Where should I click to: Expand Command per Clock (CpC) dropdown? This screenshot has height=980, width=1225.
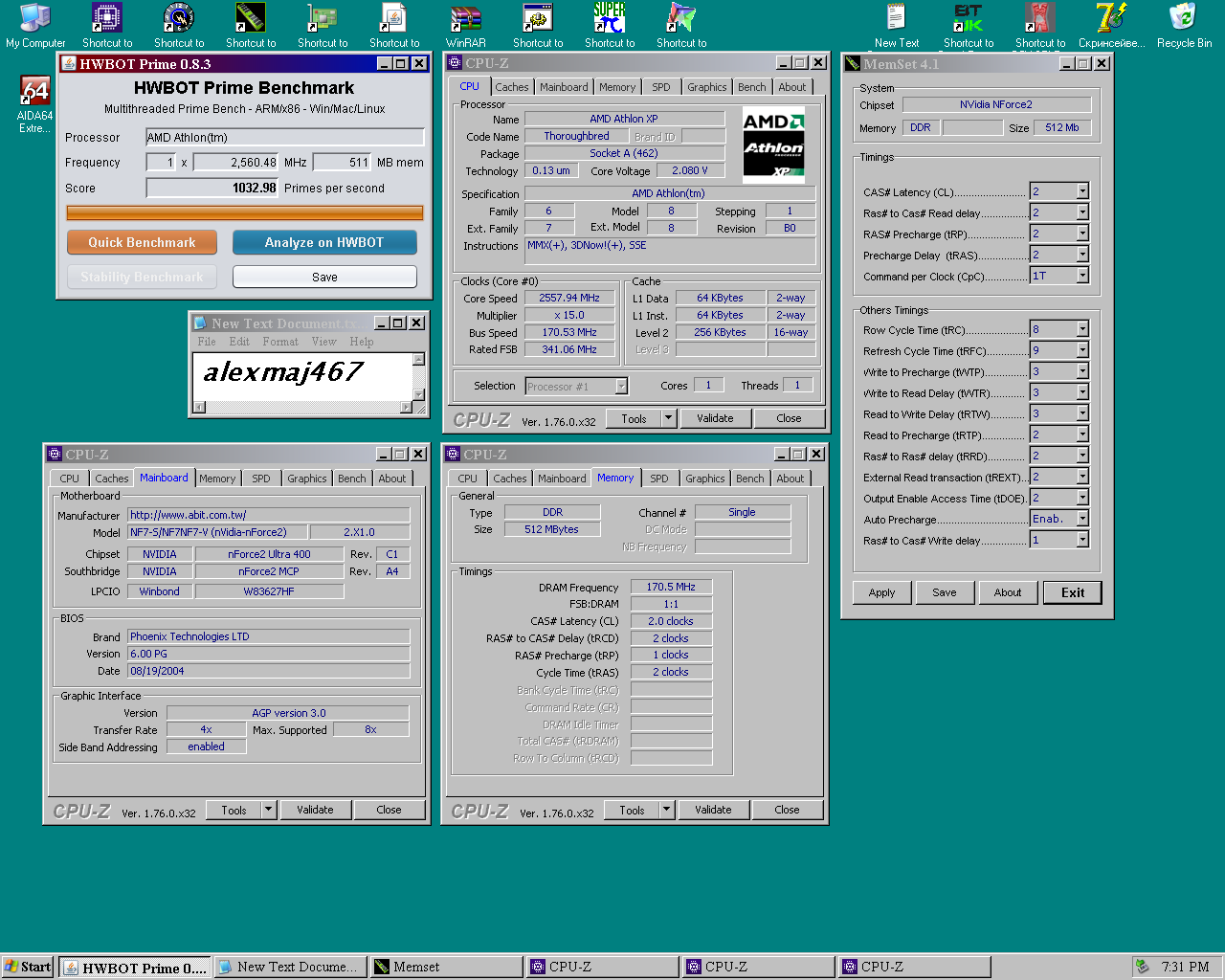coord(1082,276)
